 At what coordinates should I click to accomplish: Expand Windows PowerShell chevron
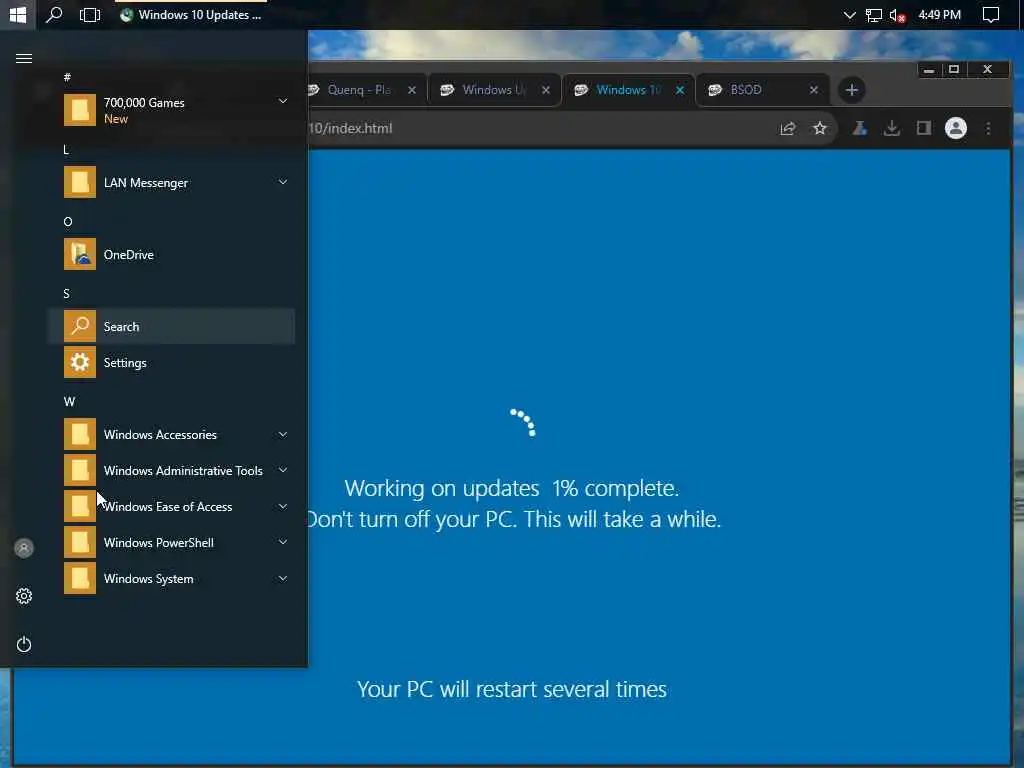click(x=283, y=542)
